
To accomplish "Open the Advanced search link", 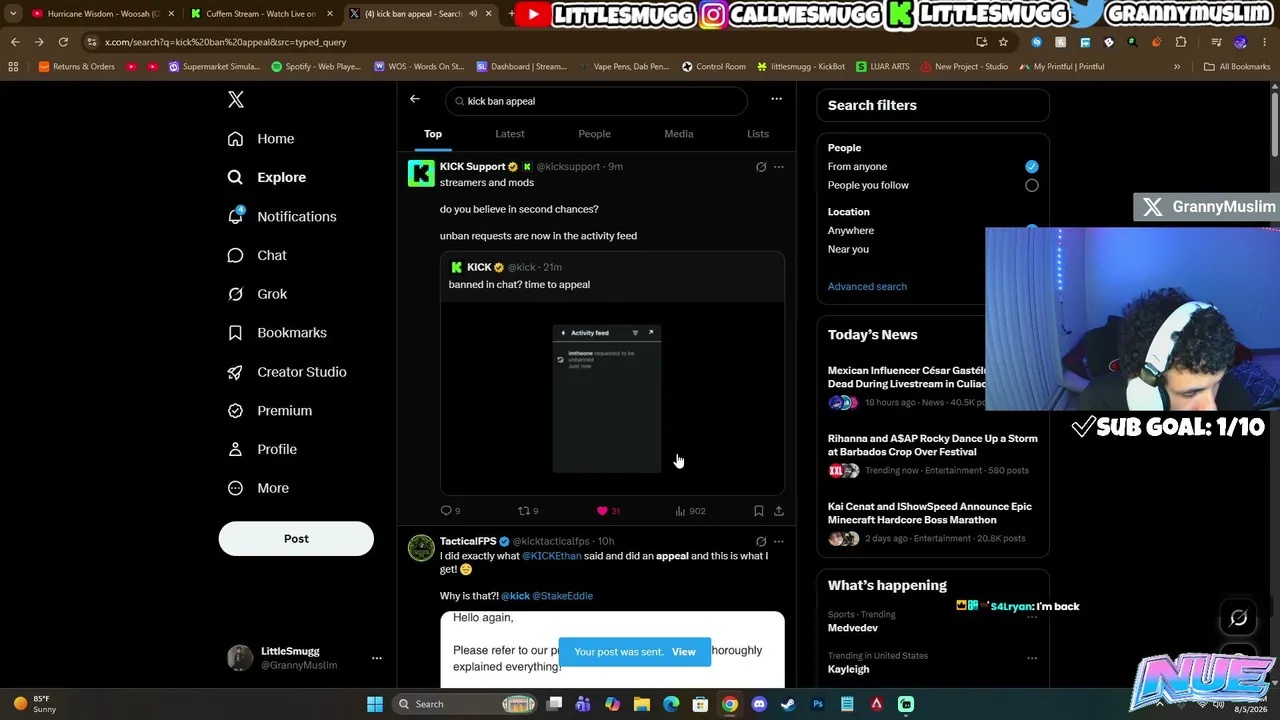I will pos(867,287).
